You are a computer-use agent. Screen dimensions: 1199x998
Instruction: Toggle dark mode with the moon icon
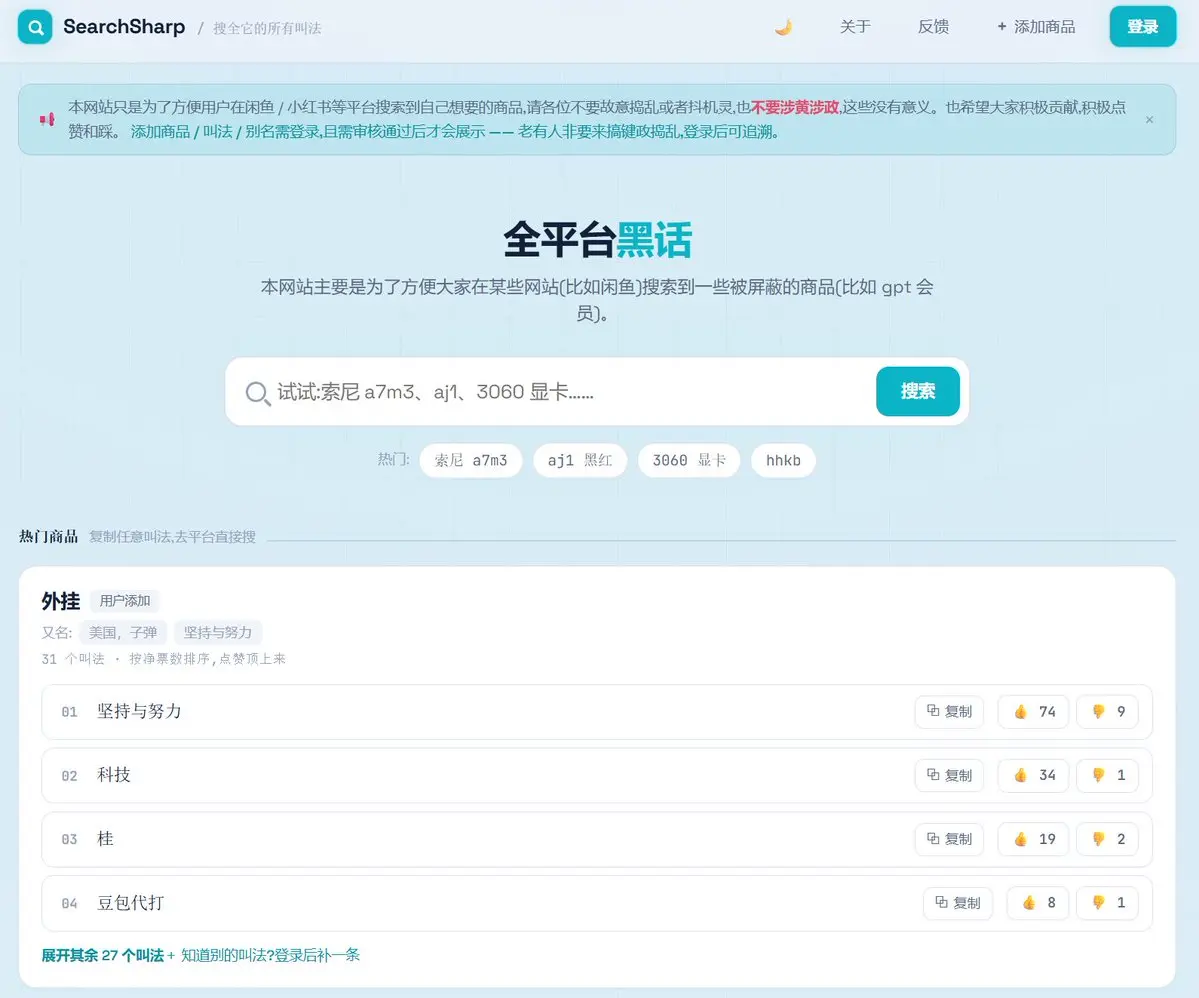coord(783,28)
